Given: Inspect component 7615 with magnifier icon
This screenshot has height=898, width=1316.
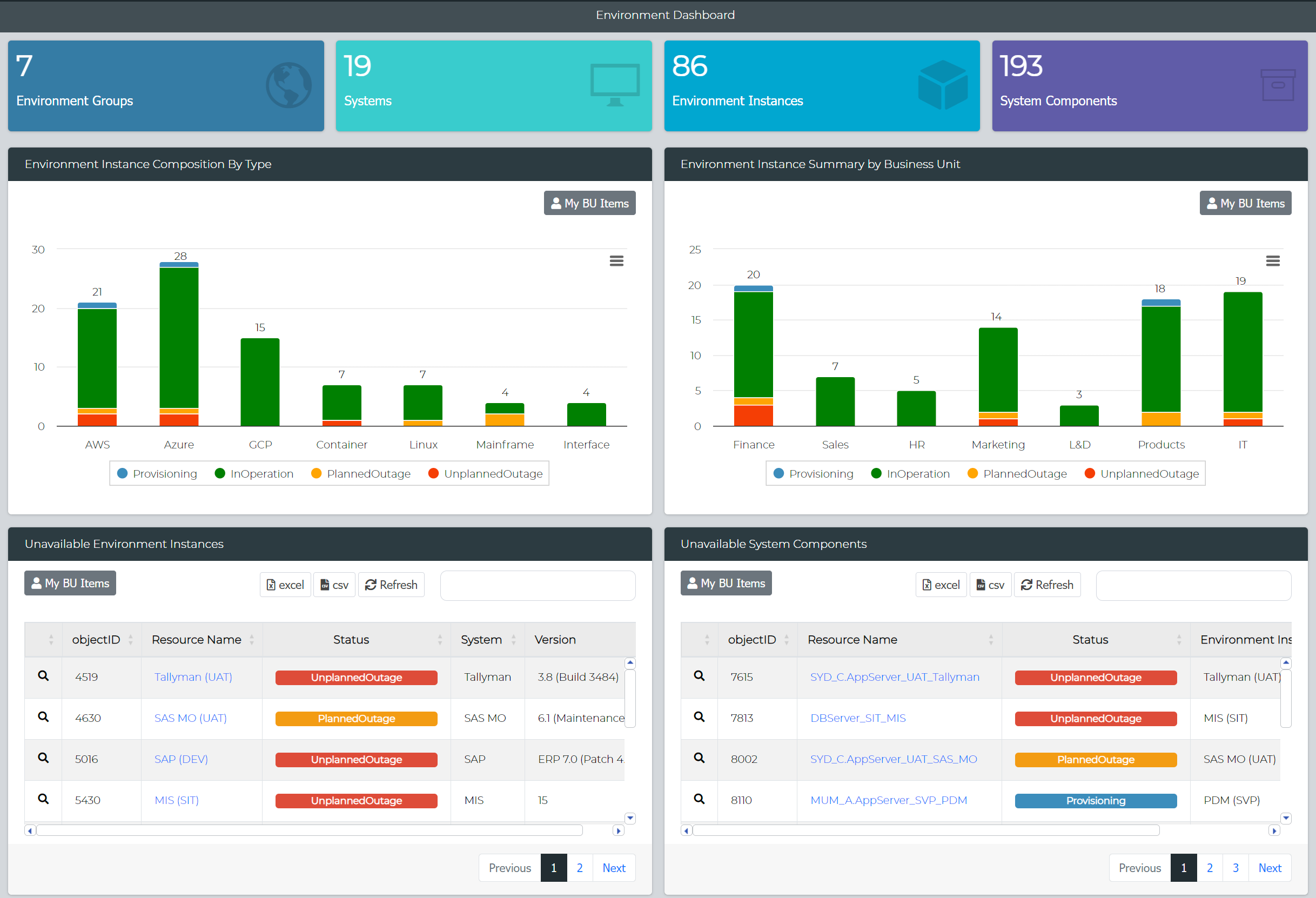Looking at the screenshot, I should (700, 675).
